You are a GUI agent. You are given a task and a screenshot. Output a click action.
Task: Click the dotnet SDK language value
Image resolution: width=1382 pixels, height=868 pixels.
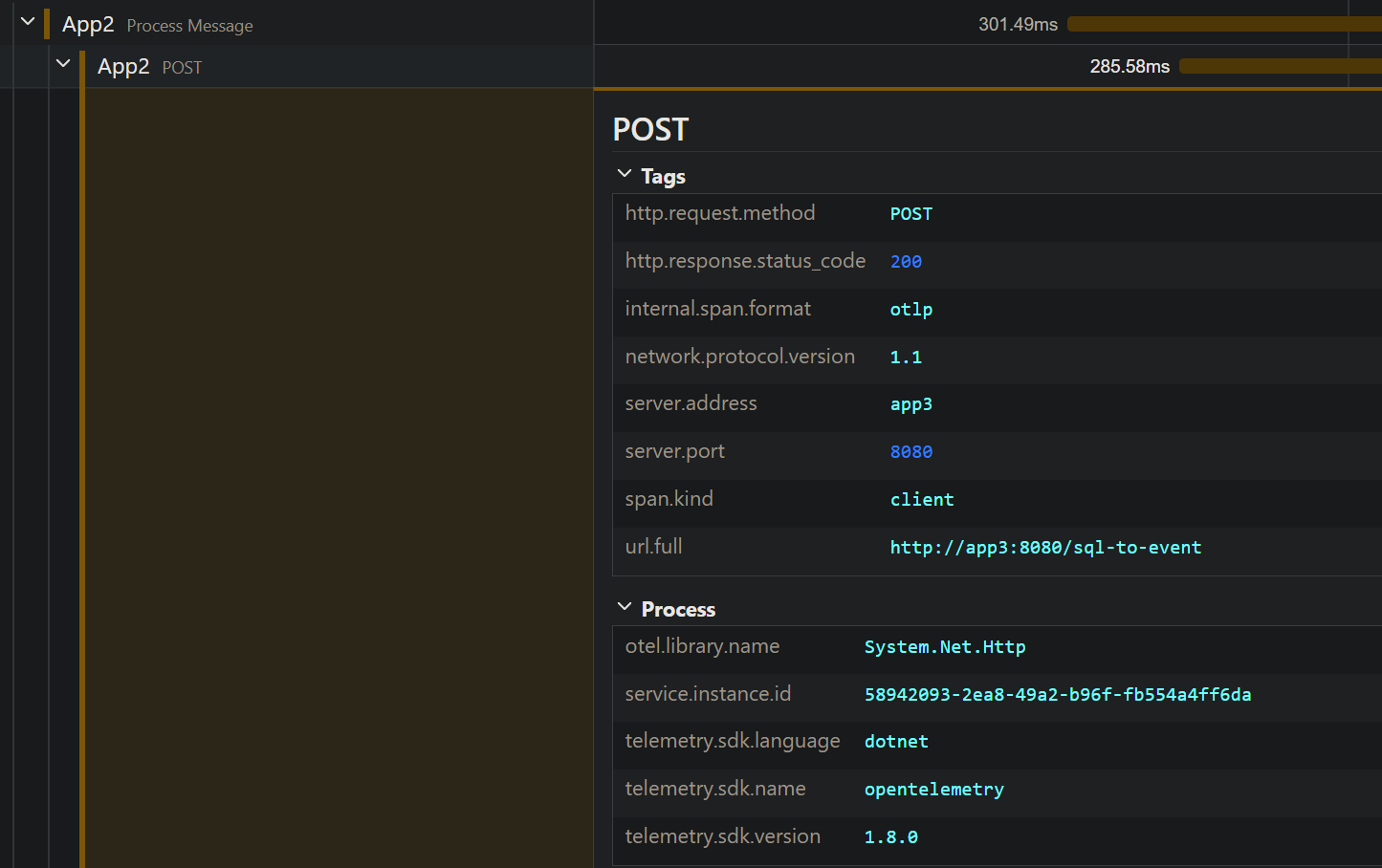[x=896, y=742]
